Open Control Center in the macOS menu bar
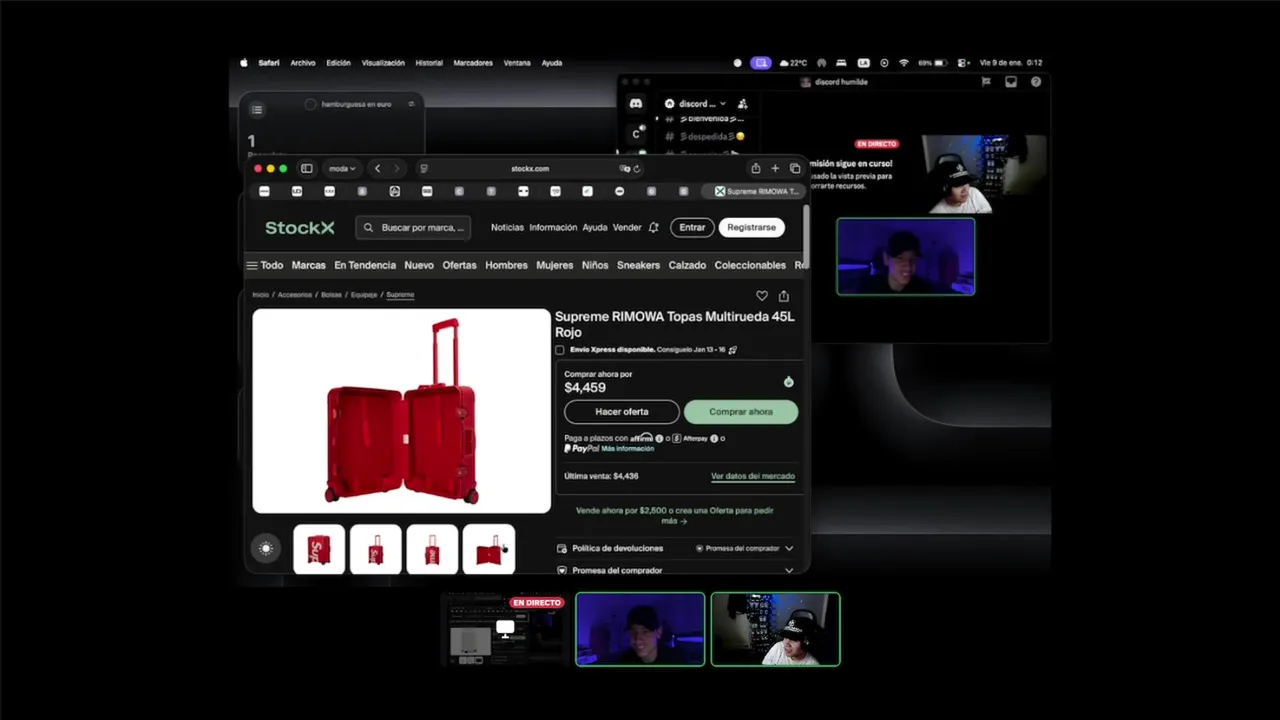The height and width of the screenshot is (720, 1280). (962, 63)
